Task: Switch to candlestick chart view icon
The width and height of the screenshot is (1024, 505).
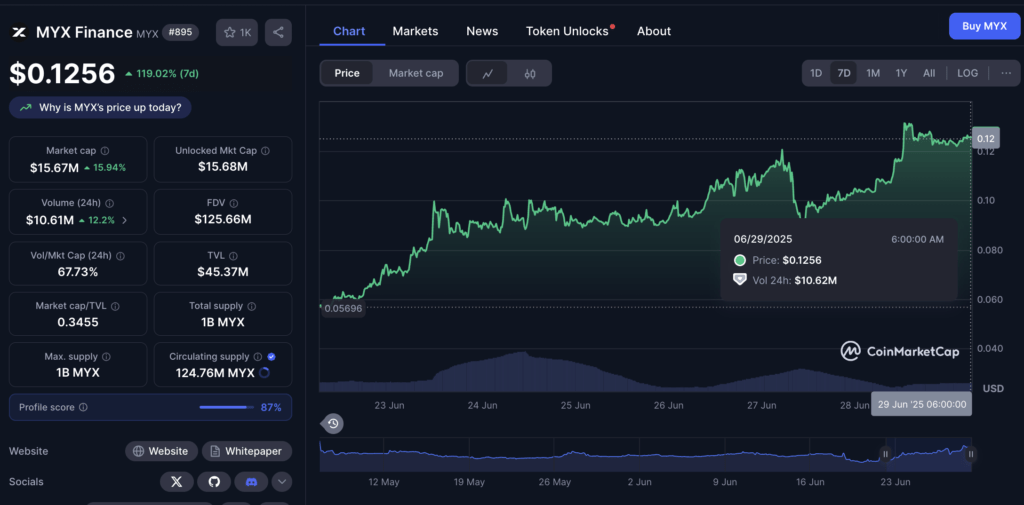Action: point(530,73)
